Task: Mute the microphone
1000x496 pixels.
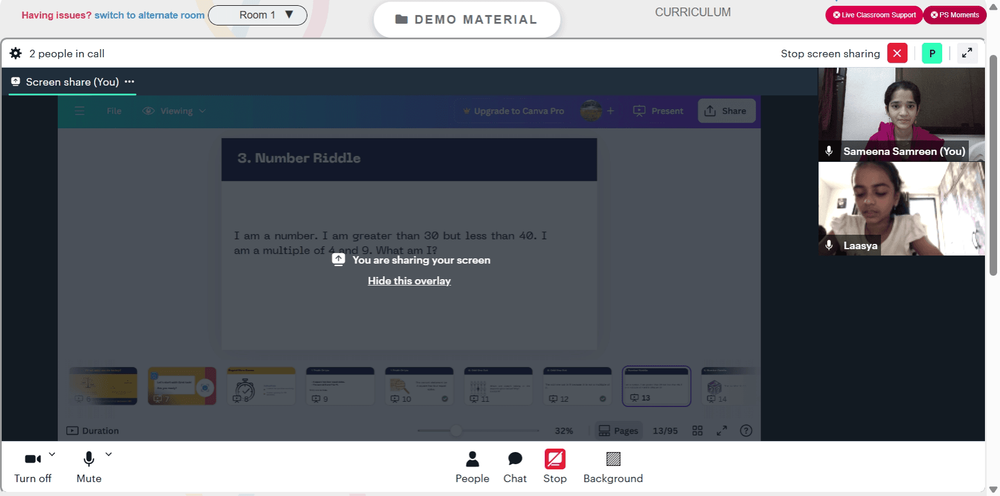Action: pyautogui.click(x=89, y=467)
